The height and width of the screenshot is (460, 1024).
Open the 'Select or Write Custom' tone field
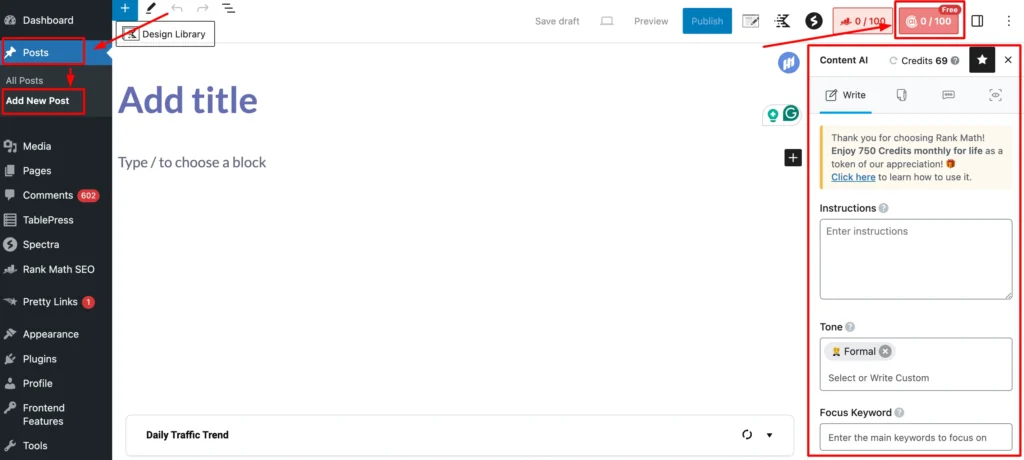[916, 378]
